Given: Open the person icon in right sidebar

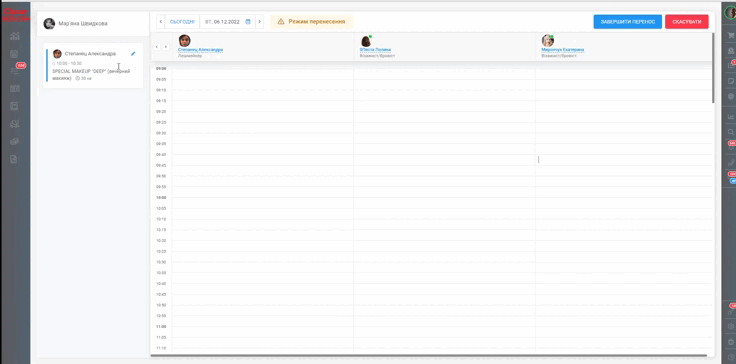Looking at the screenshot, I should [x=731, y=50].
